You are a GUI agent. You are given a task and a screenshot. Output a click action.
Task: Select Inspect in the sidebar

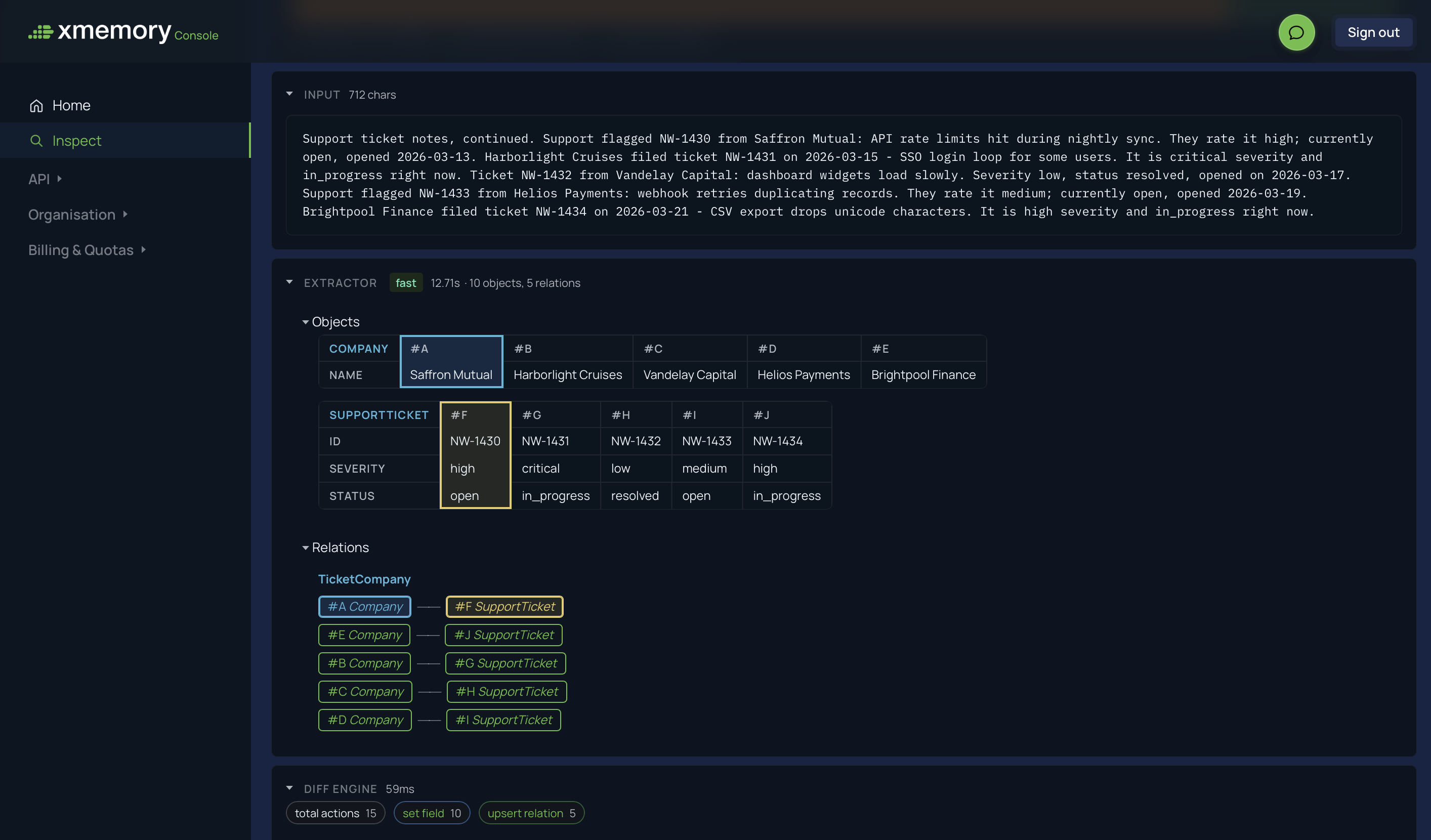click(125, 140)
